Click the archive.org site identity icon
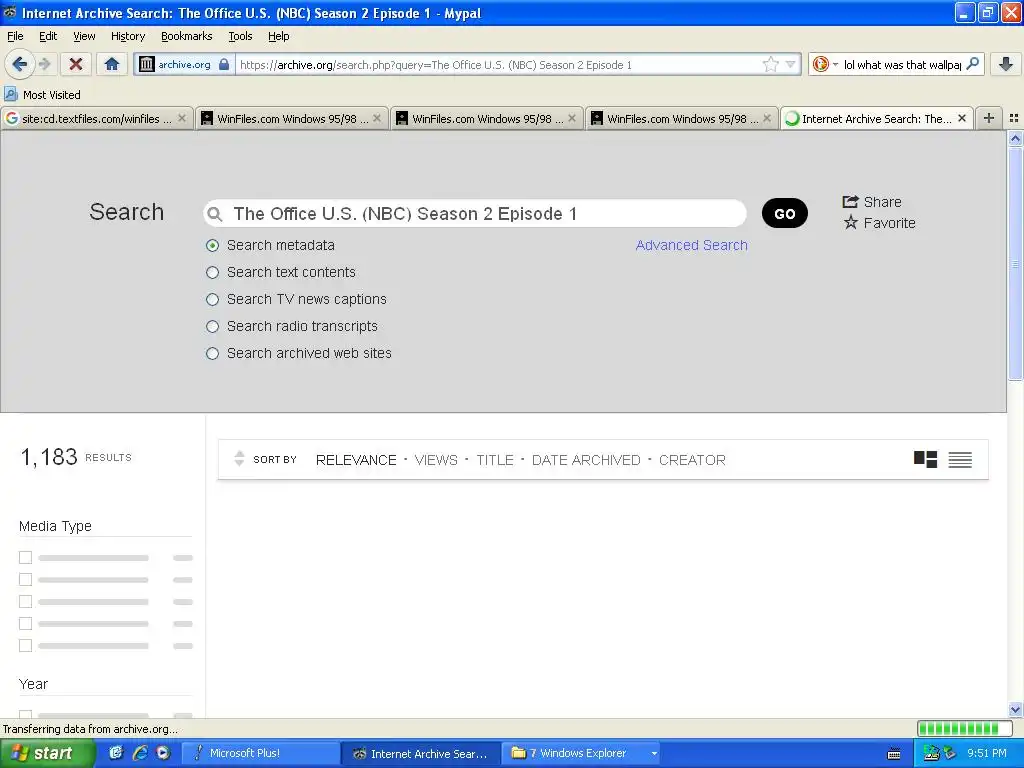The height and width of the screenshot is (768, 1024). [x=147, y=64]
